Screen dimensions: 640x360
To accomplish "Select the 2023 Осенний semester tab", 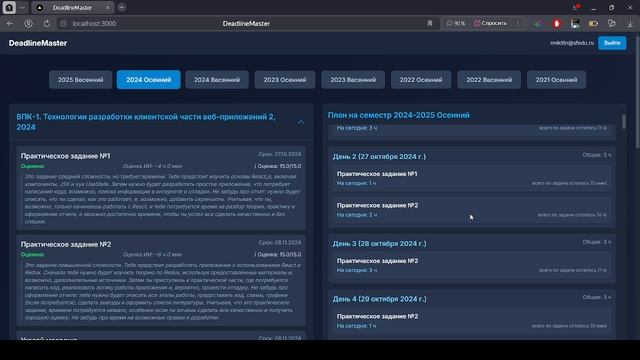I will [x=285, y=80].
